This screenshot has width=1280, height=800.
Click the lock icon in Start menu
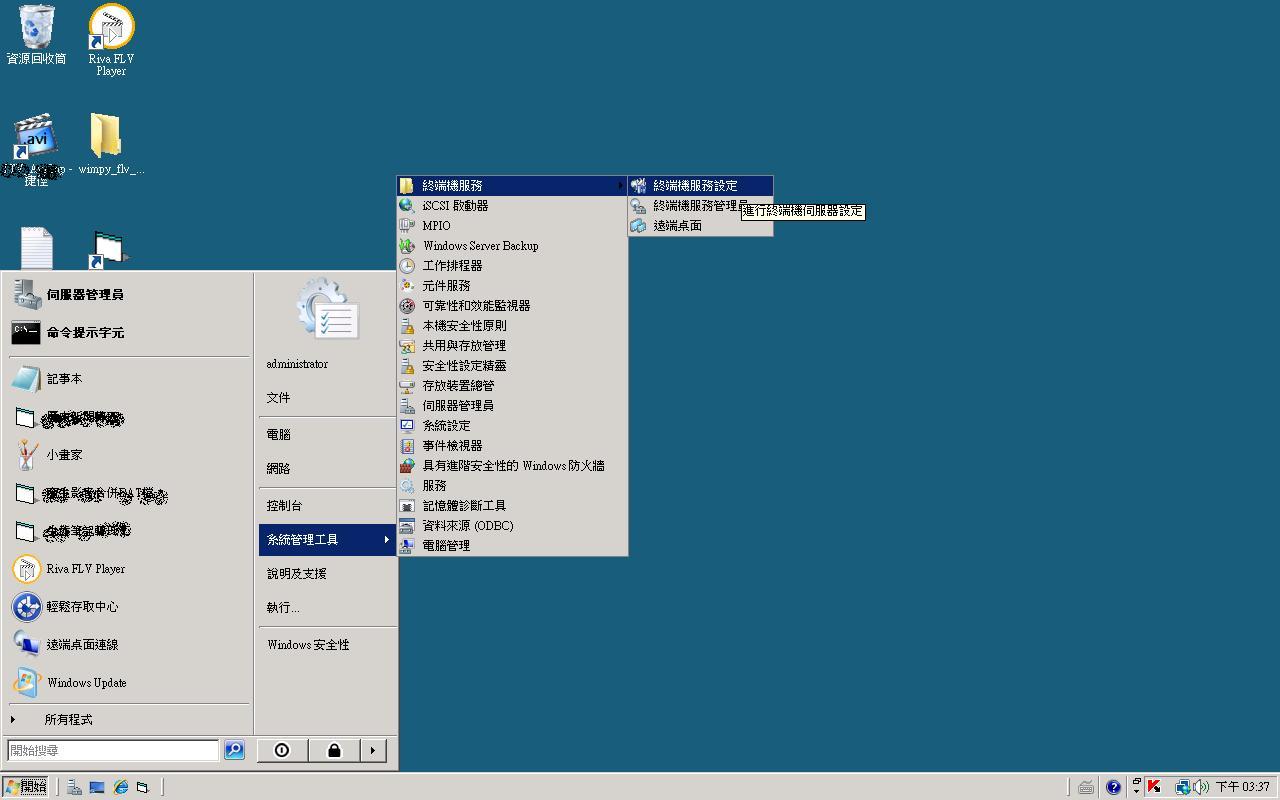pos(334,750)
